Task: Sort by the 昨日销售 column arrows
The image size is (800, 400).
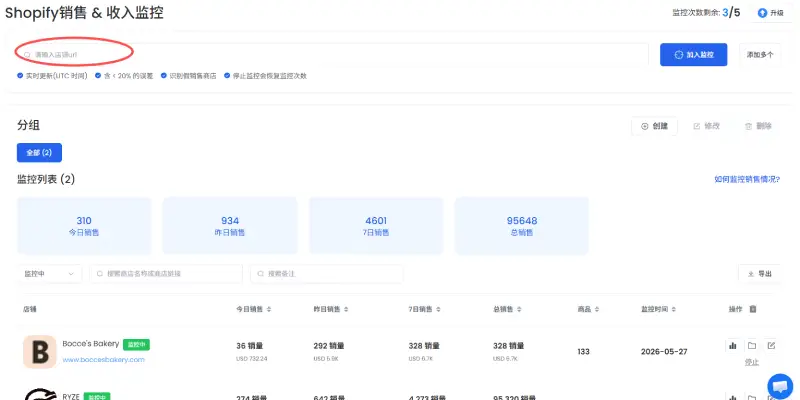Action: point(346,310)
